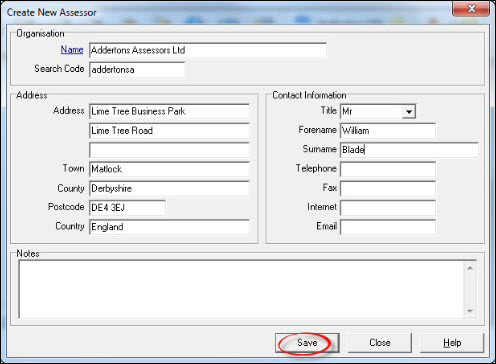Click the Notes scrollbar down arrow

(470, 311)
